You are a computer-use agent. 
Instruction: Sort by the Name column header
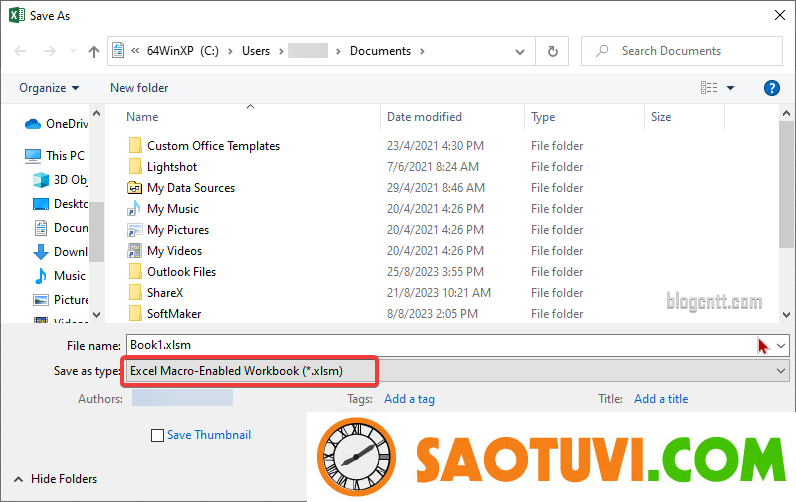pyautogui.click(x=143, y=117)
